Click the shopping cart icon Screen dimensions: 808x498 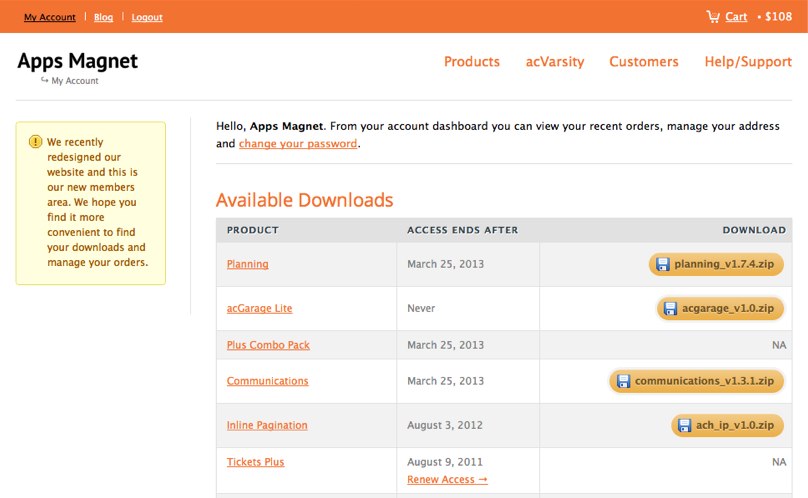coord(713,16)
